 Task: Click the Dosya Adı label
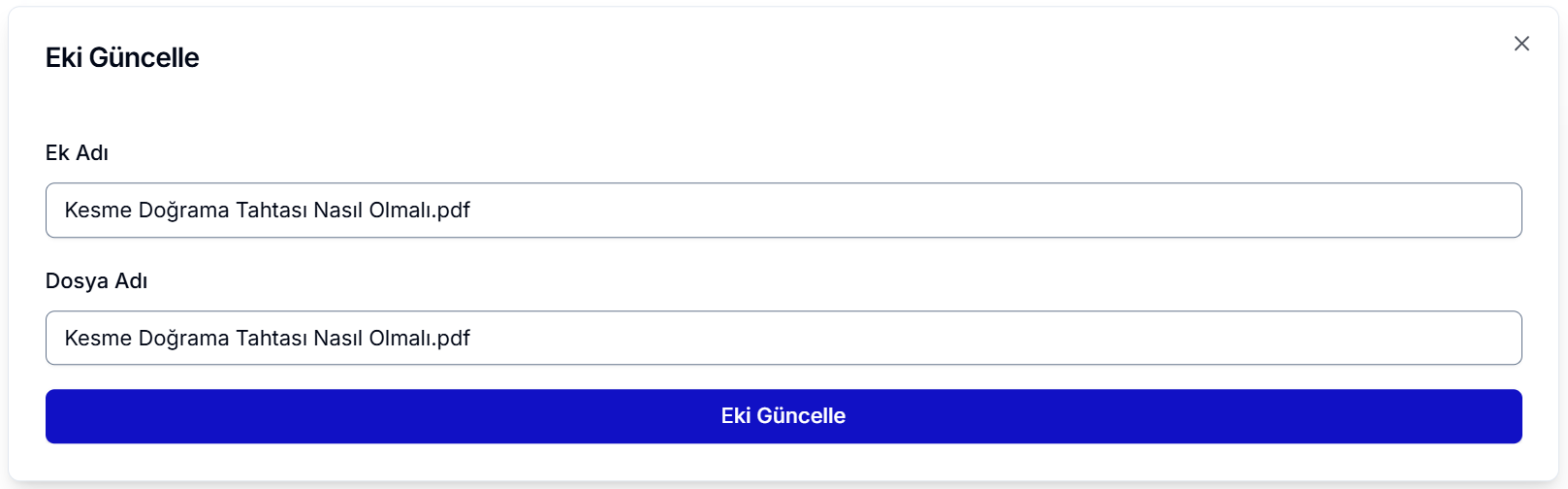click(96, 281)
